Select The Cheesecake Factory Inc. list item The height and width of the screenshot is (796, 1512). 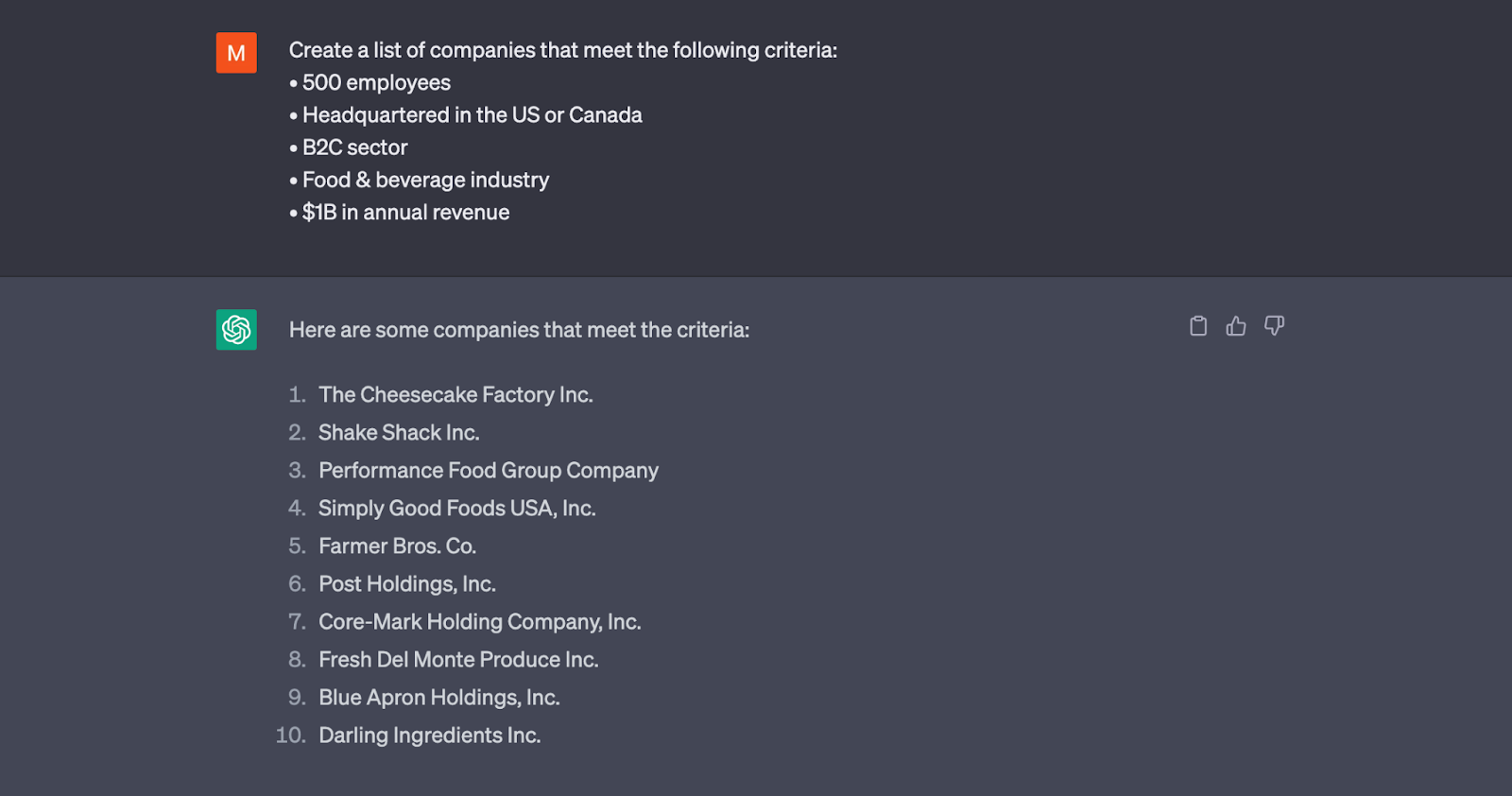point(455,395)
